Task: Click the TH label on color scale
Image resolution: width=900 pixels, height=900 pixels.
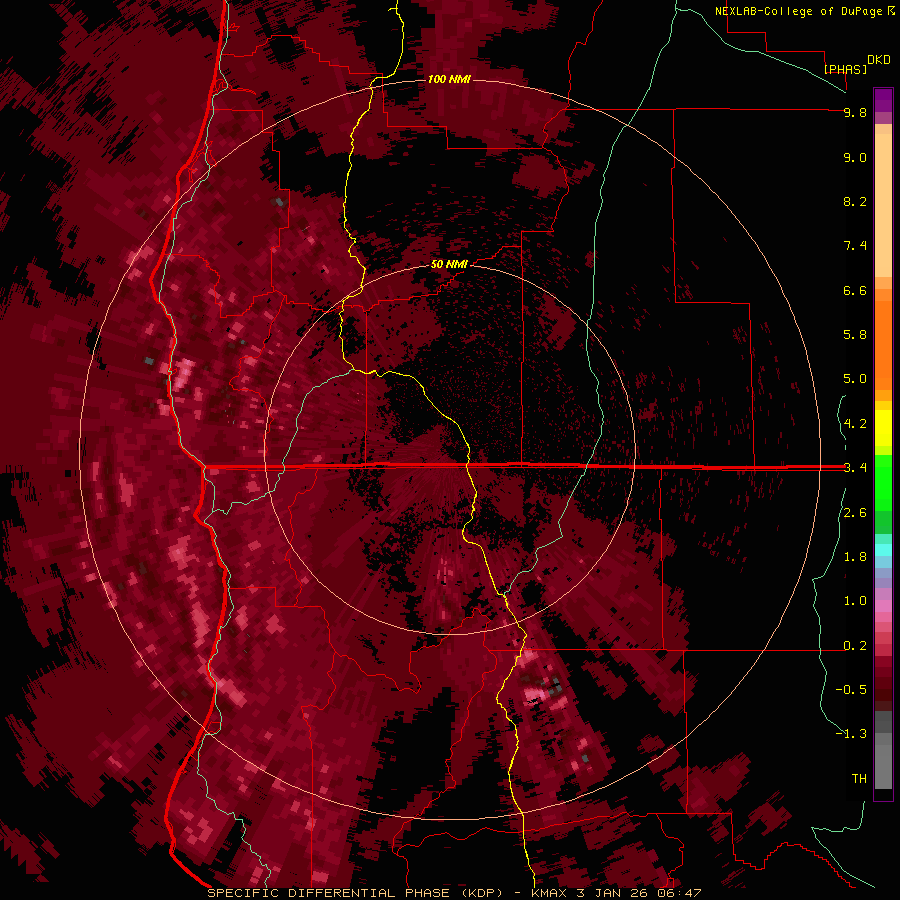Action: coord(859,779)
